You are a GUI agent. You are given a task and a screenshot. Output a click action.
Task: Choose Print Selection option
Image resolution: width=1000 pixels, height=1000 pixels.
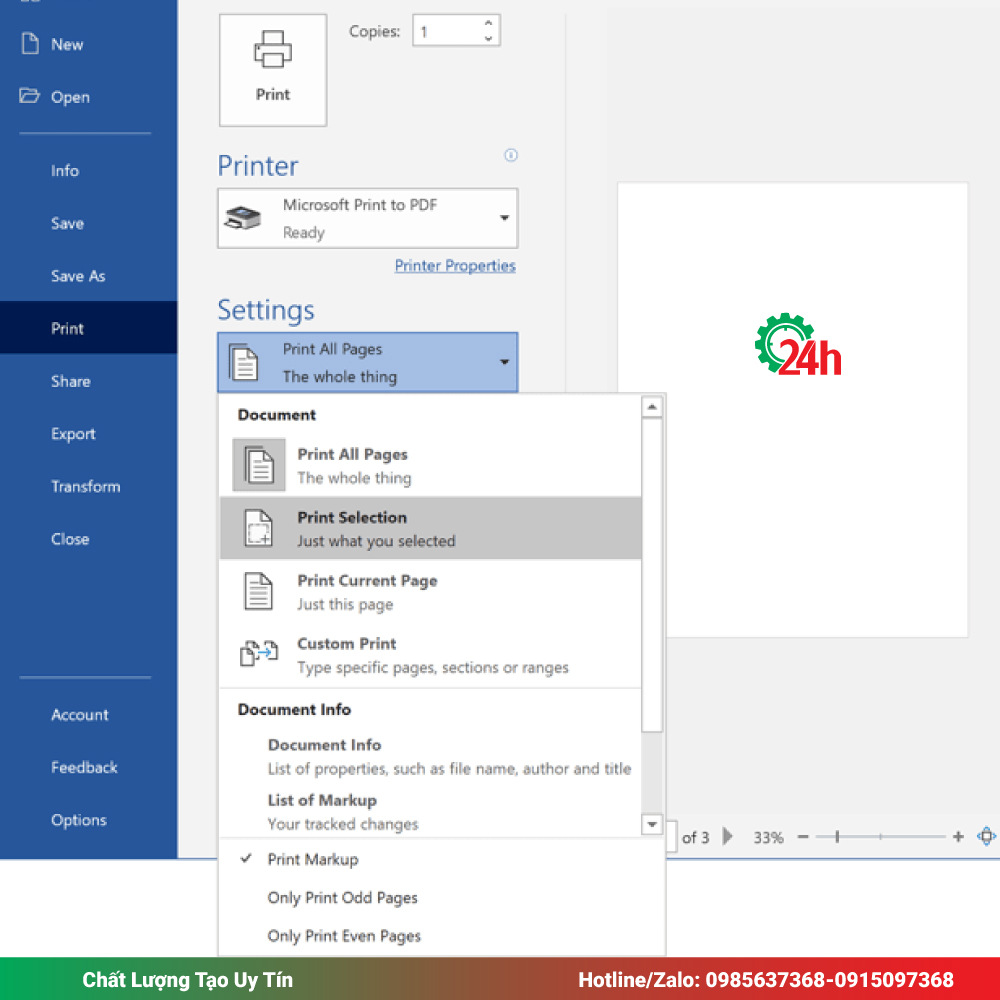(430, 528)
